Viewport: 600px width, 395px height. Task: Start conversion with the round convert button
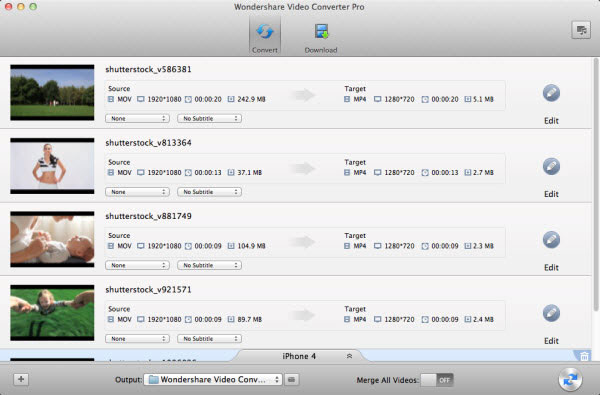pyautogui.click(x=570, y=380)
